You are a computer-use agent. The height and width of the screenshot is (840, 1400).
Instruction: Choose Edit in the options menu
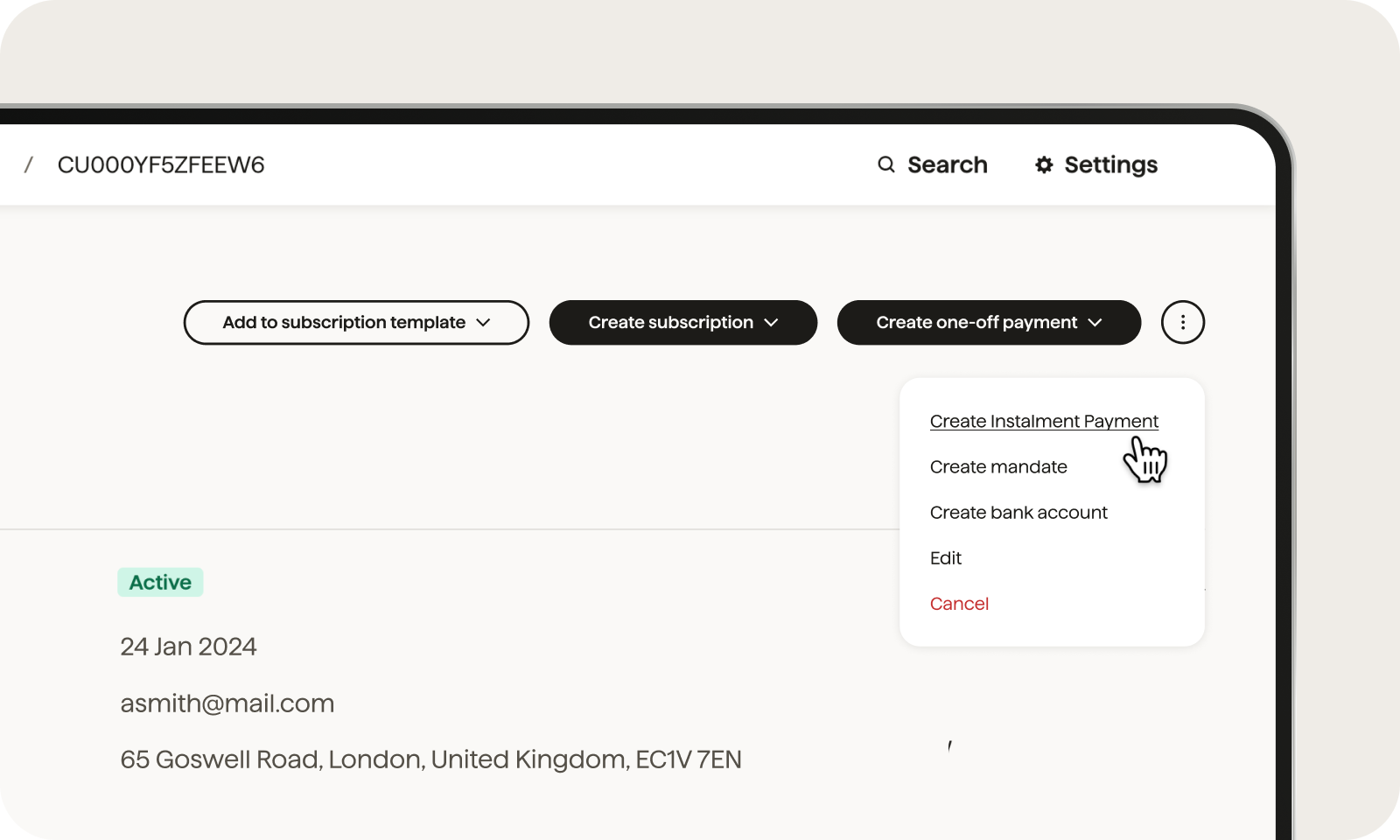[x=946, y=558]
